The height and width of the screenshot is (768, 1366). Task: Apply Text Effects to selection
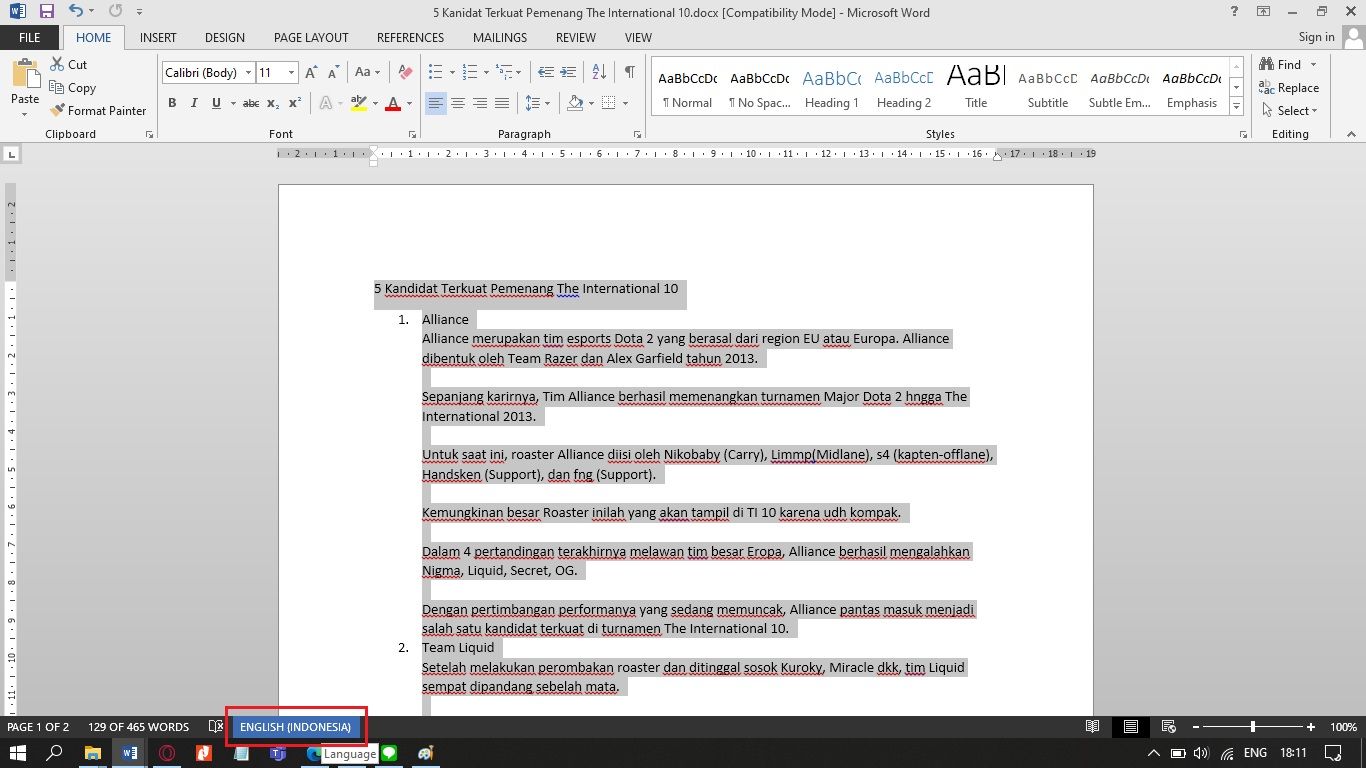[325, 103]
